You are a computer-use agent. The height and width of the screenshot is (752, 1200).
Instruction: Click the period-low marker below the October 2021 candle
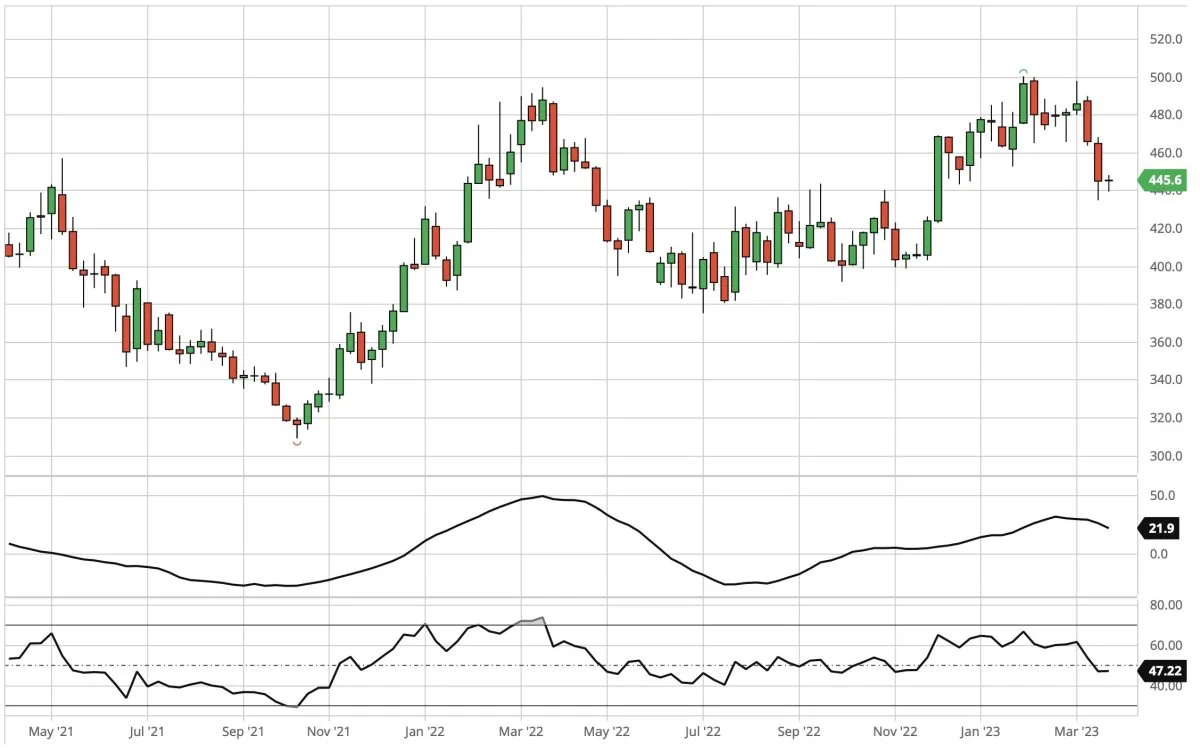pos(297,442)
